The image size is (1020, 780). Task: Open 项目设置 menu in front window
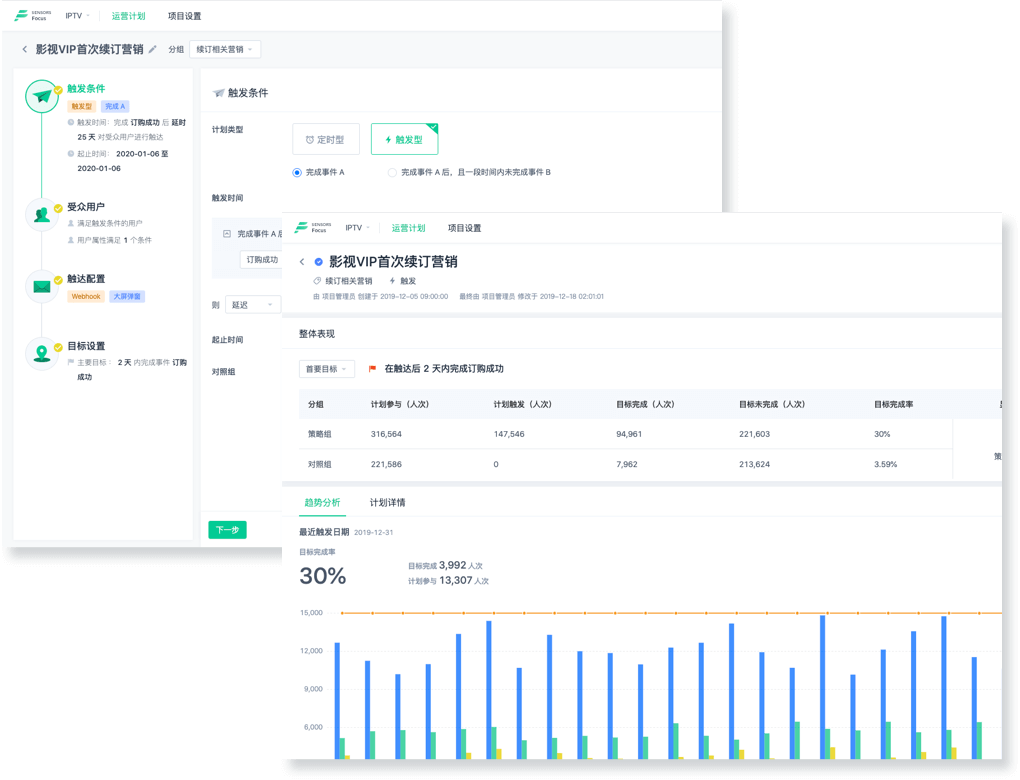click(464, 228)
